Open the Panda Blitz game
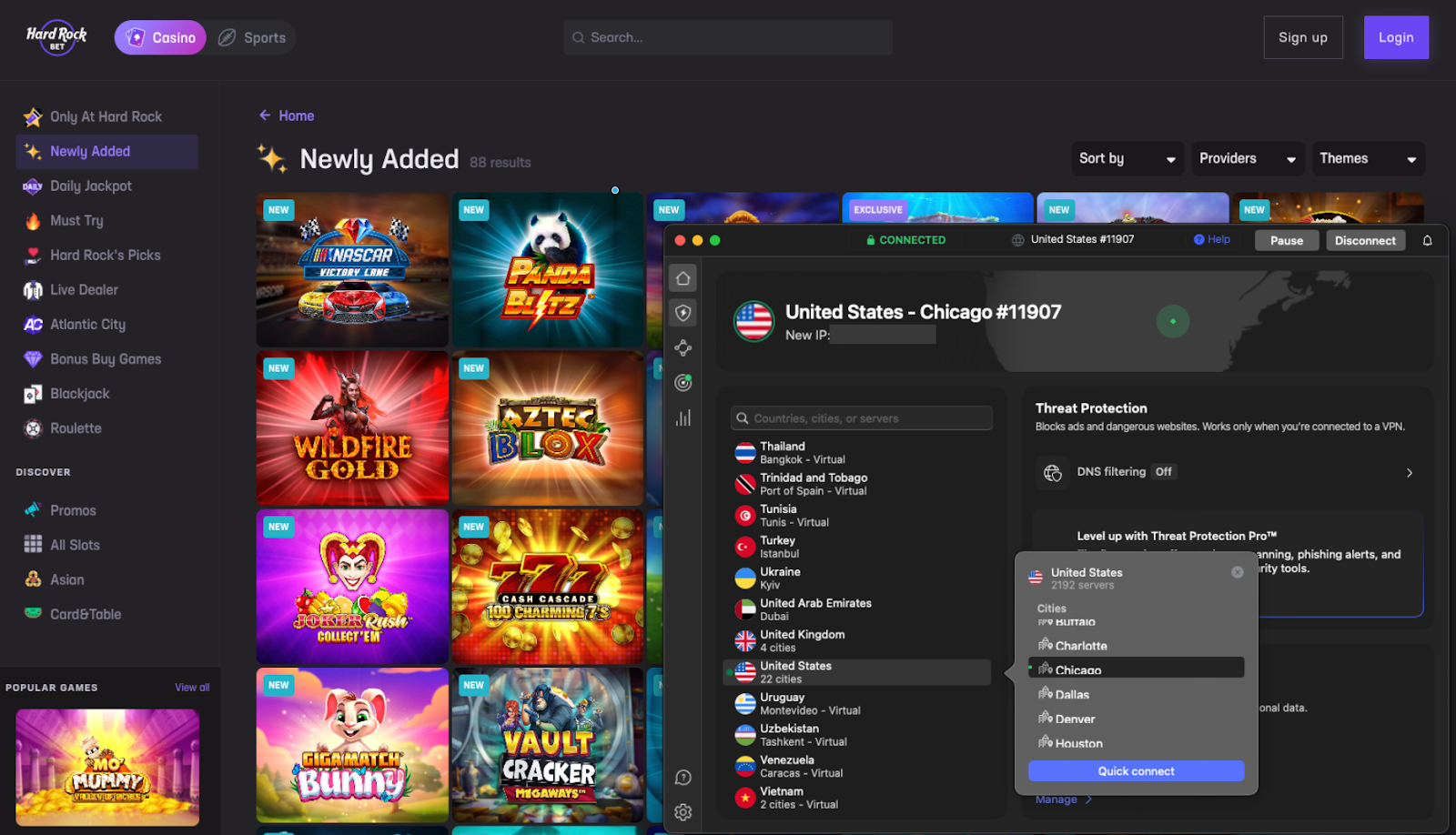 [x=548, y=269]
